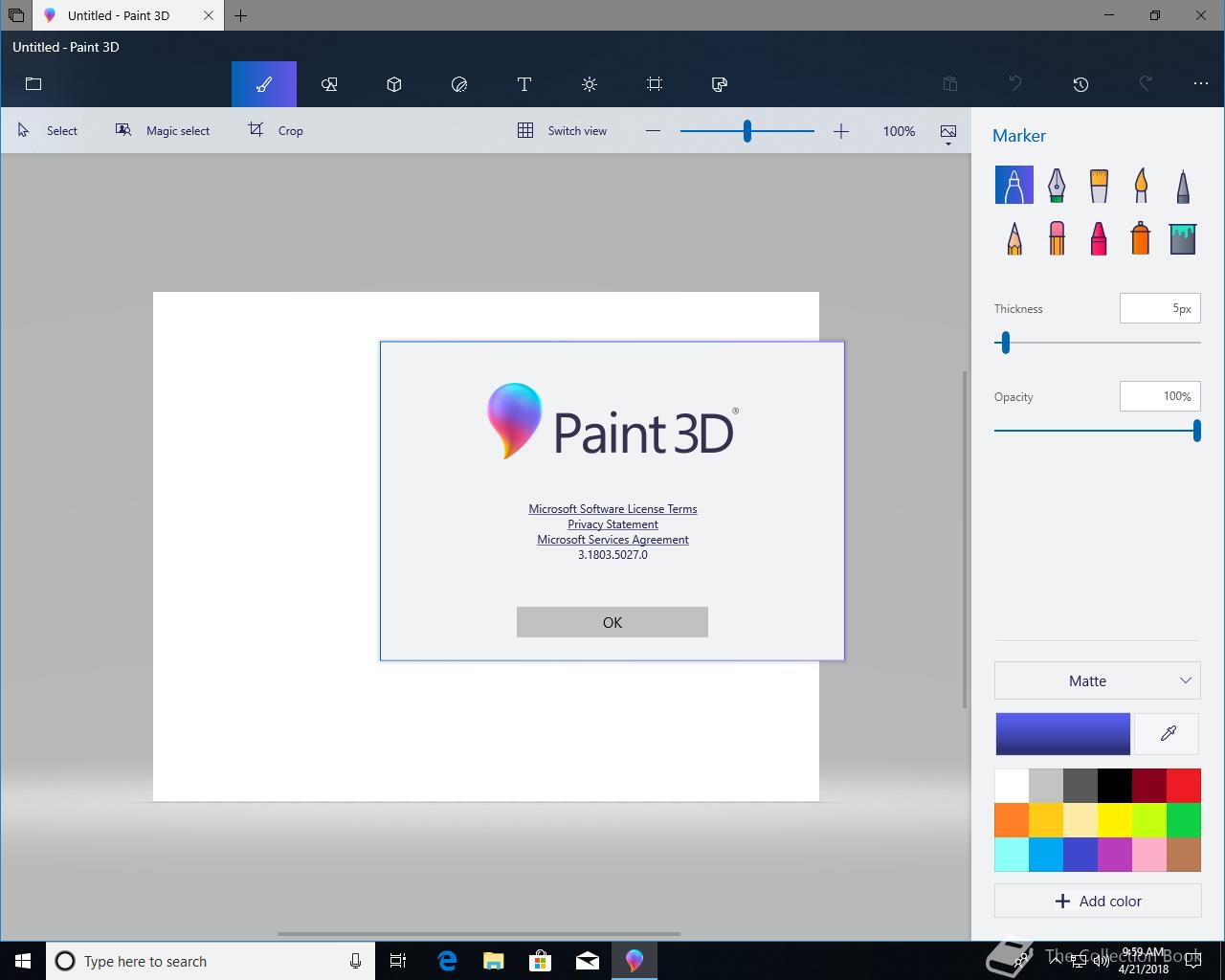
Task: Click the 100% zoom value
Action: pos(899,131)
